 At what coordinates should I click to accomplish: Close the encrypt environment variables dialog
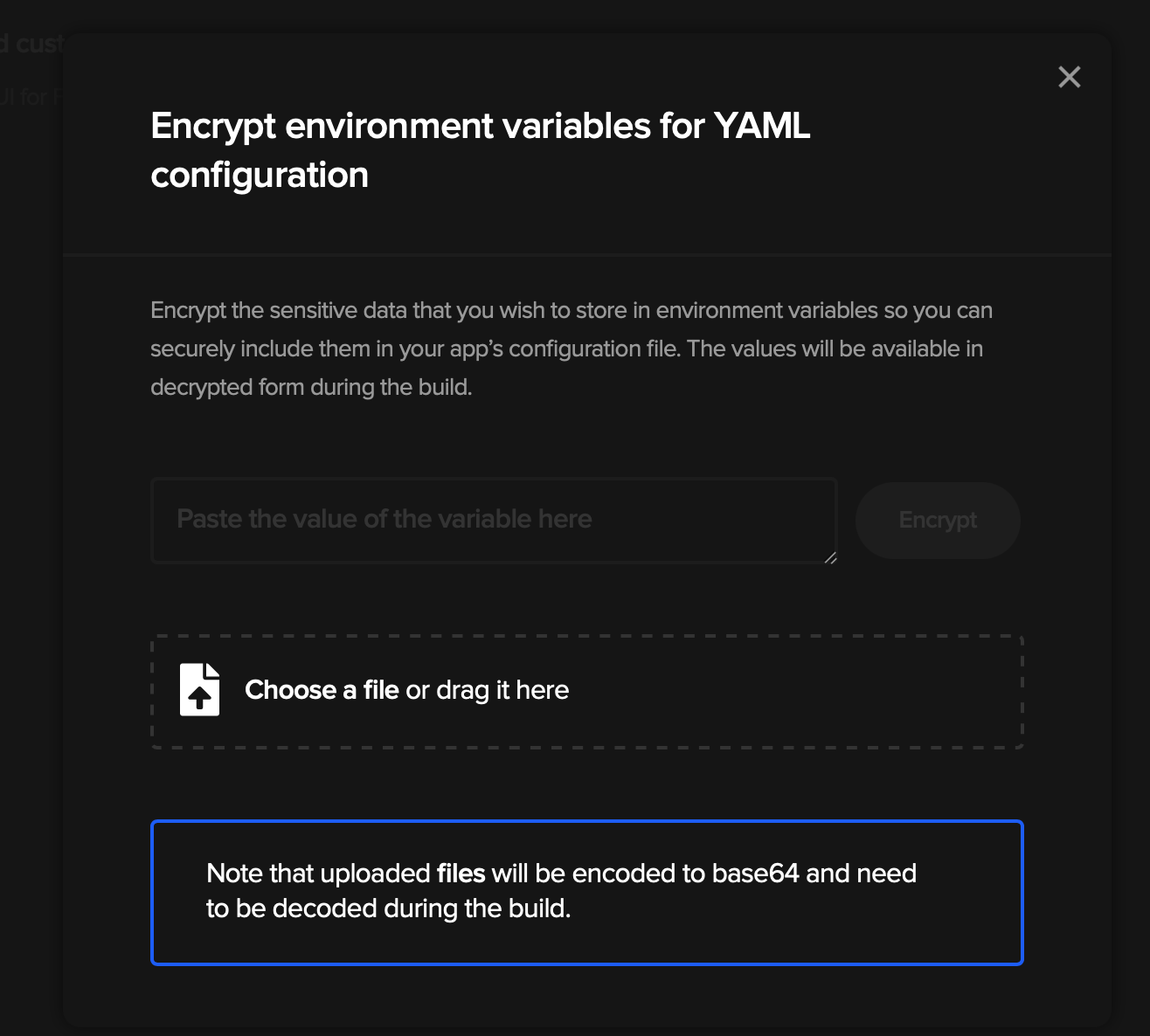1069,77
